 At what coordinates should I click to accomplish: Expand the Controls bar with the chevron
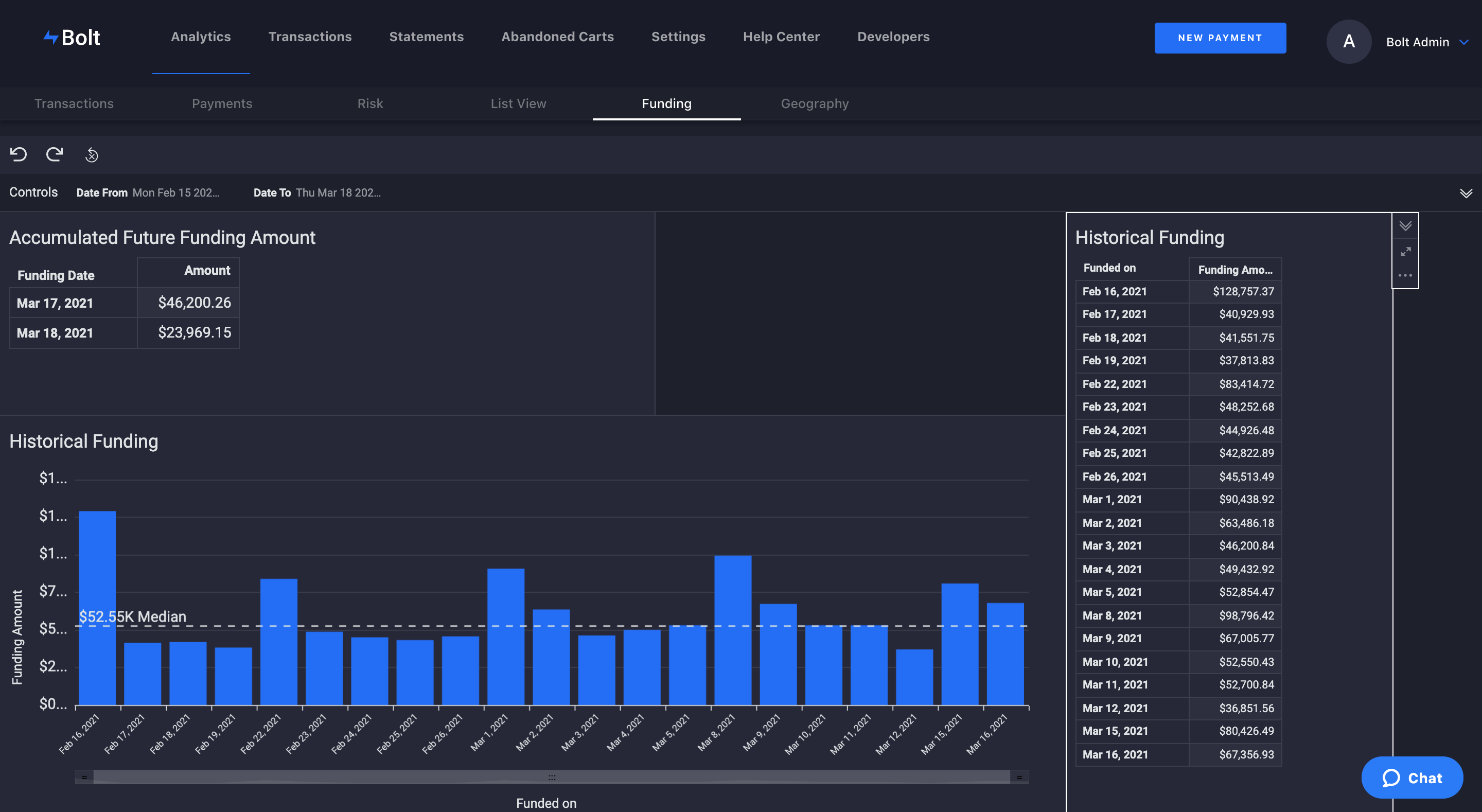1466,193
